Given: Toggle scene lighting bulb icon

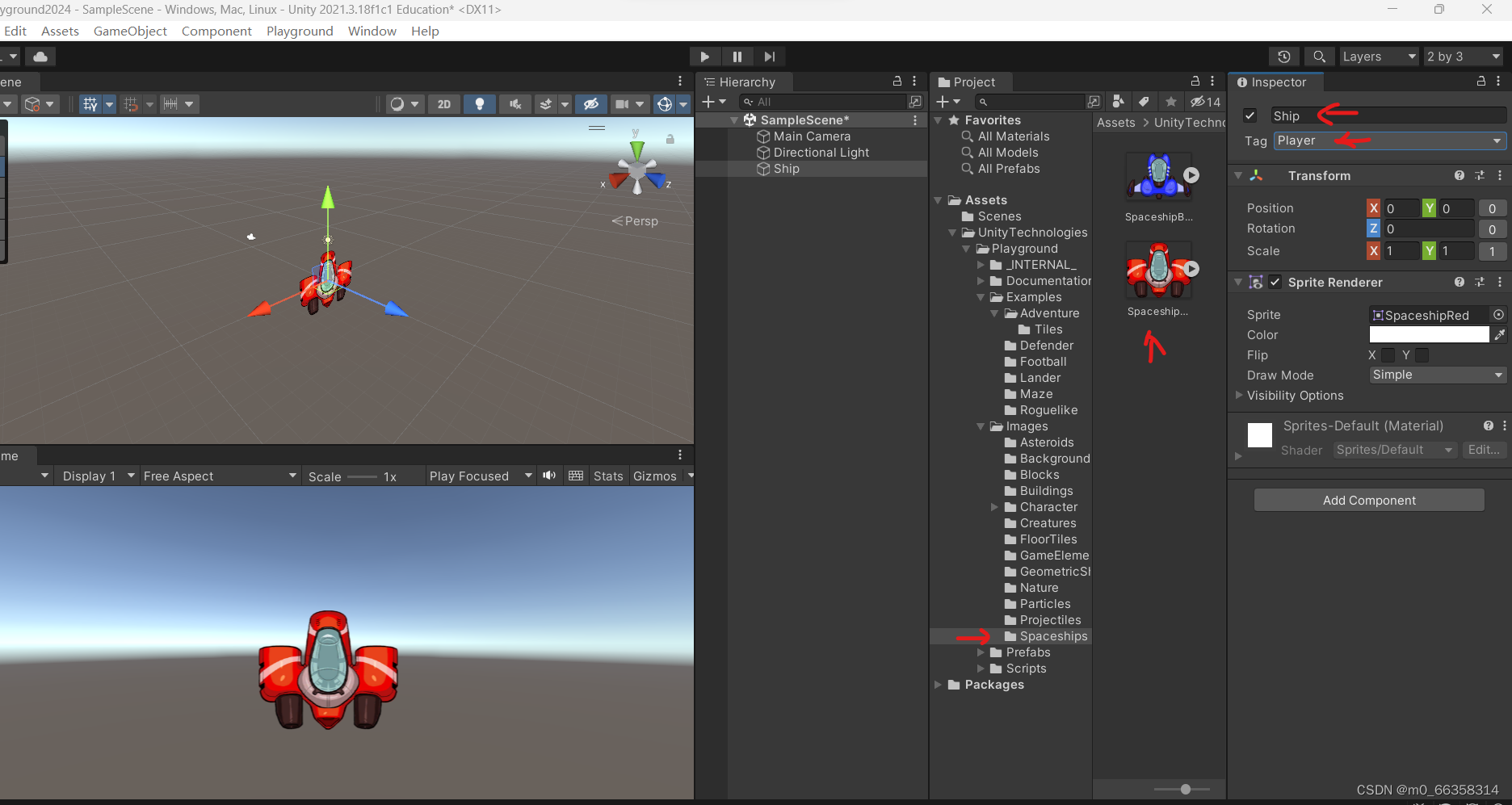Looking at the screenshot, I should point(480,104).
